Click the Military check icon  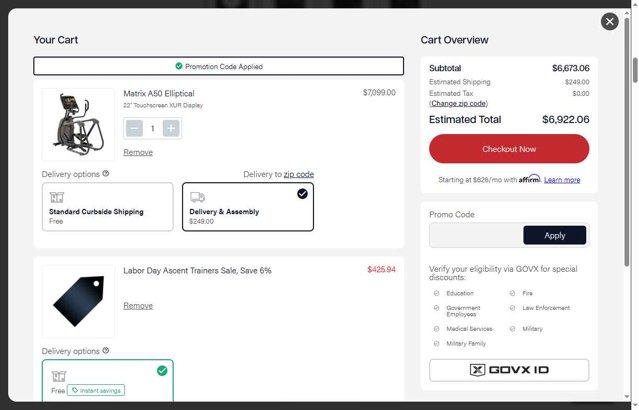pos(512,329)
